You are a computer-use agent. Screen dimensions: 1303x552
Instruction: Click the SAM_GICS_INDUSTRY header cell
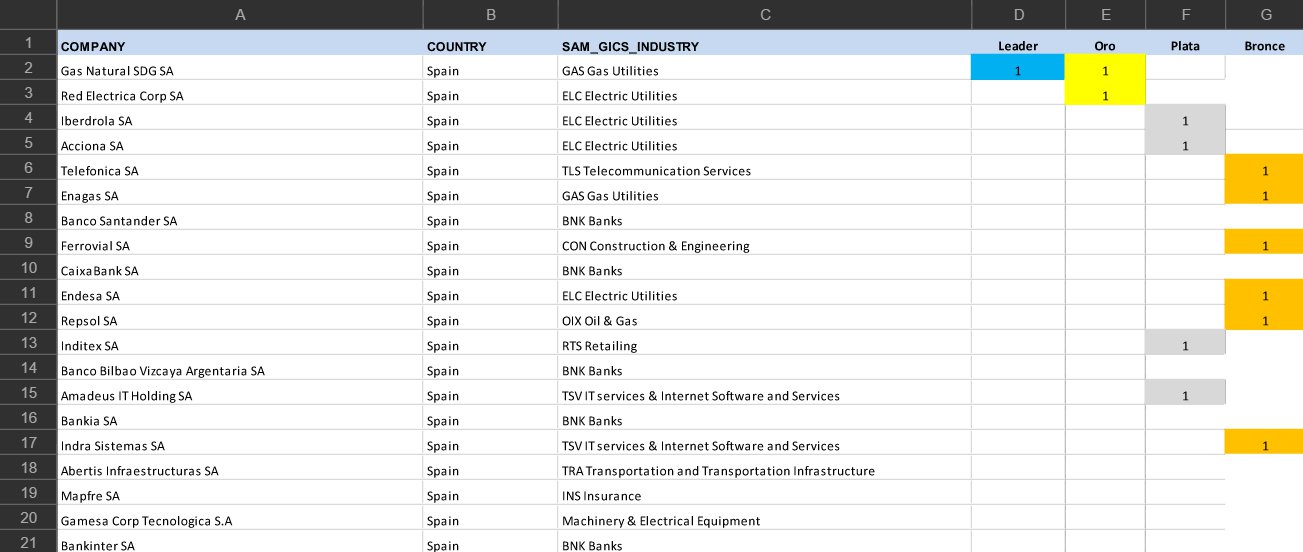pos(765,44)
